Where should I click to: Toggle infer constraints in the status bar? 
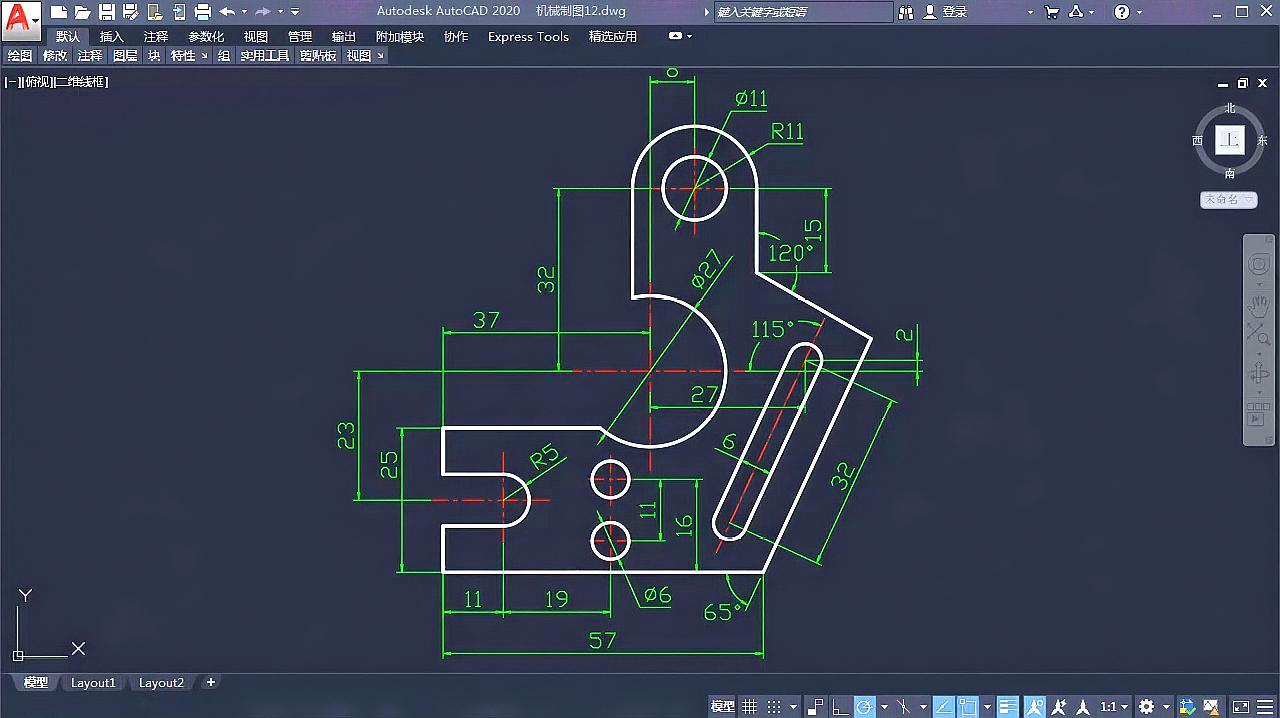(817, 707)
